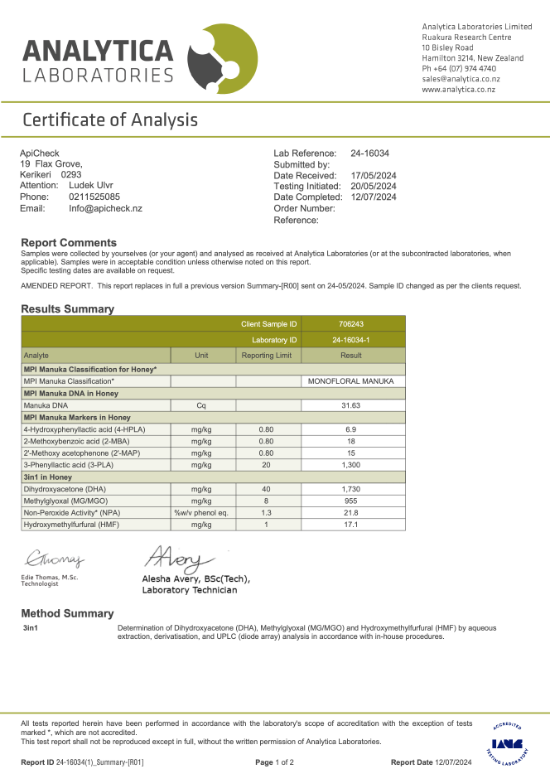This screenshot has width=550, height=780.
Task: Click the Methylglyoxal (MG/MGO) row label
Action: [66, 501]
